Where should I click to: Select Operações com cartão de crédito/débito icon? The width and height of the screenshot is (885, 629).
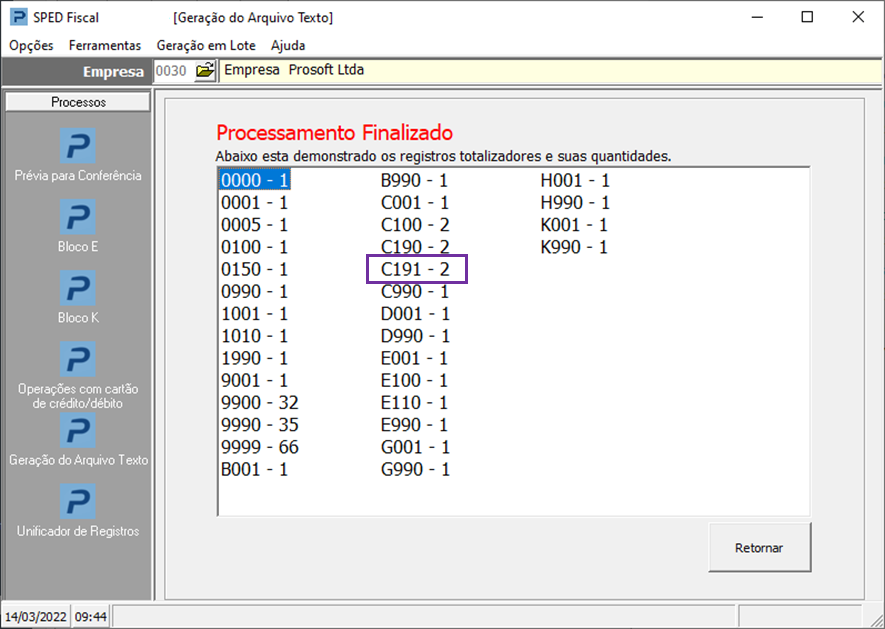(77, 359)
